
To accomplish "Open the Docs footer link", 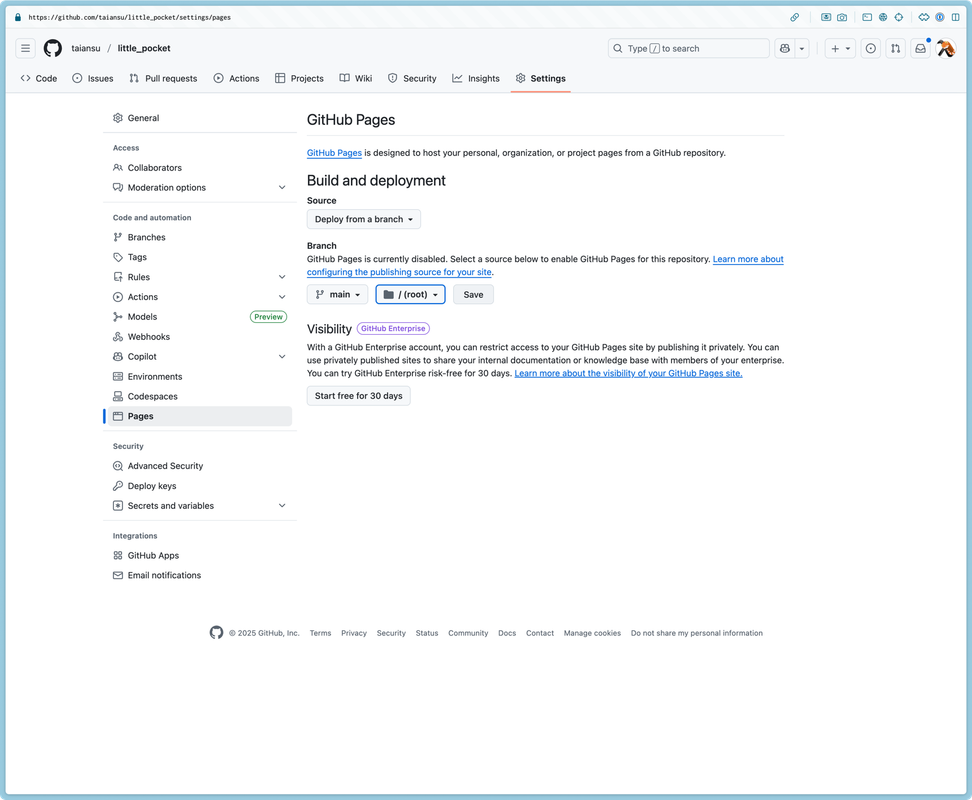I will coord(507,633).
